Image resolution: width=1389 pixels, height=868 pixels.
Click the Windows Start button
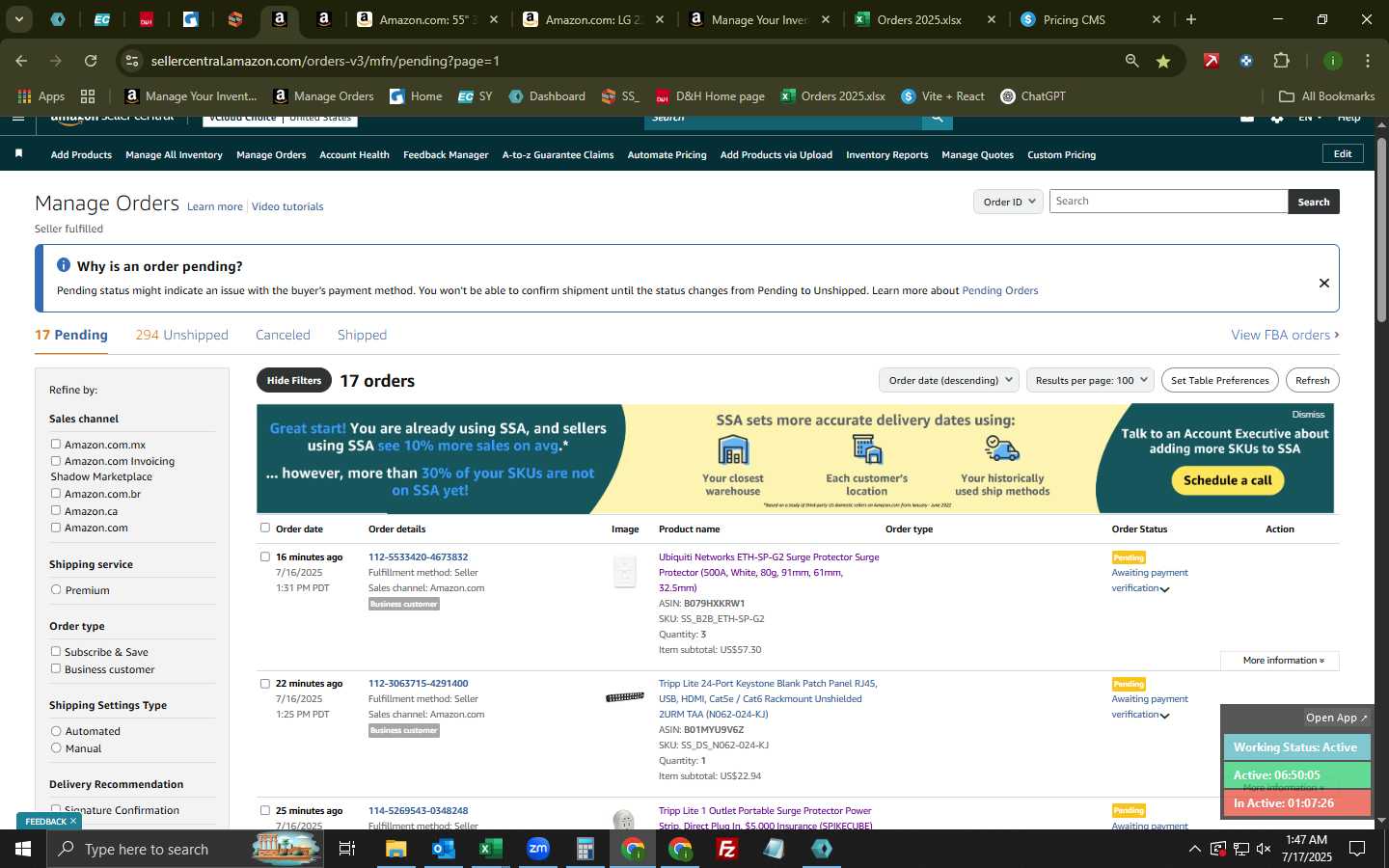pos(23,849)
